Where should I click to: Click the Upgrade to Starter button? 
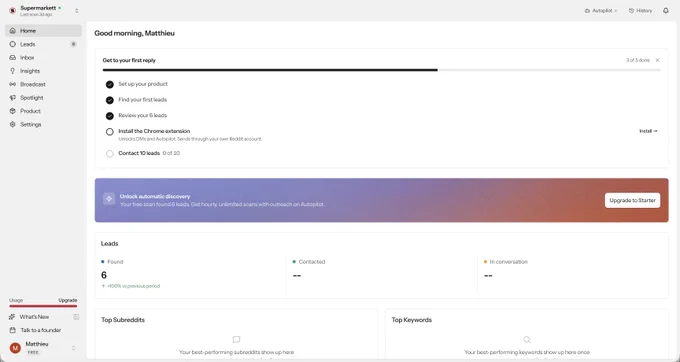pyautogui.click(x=632, y=200)
